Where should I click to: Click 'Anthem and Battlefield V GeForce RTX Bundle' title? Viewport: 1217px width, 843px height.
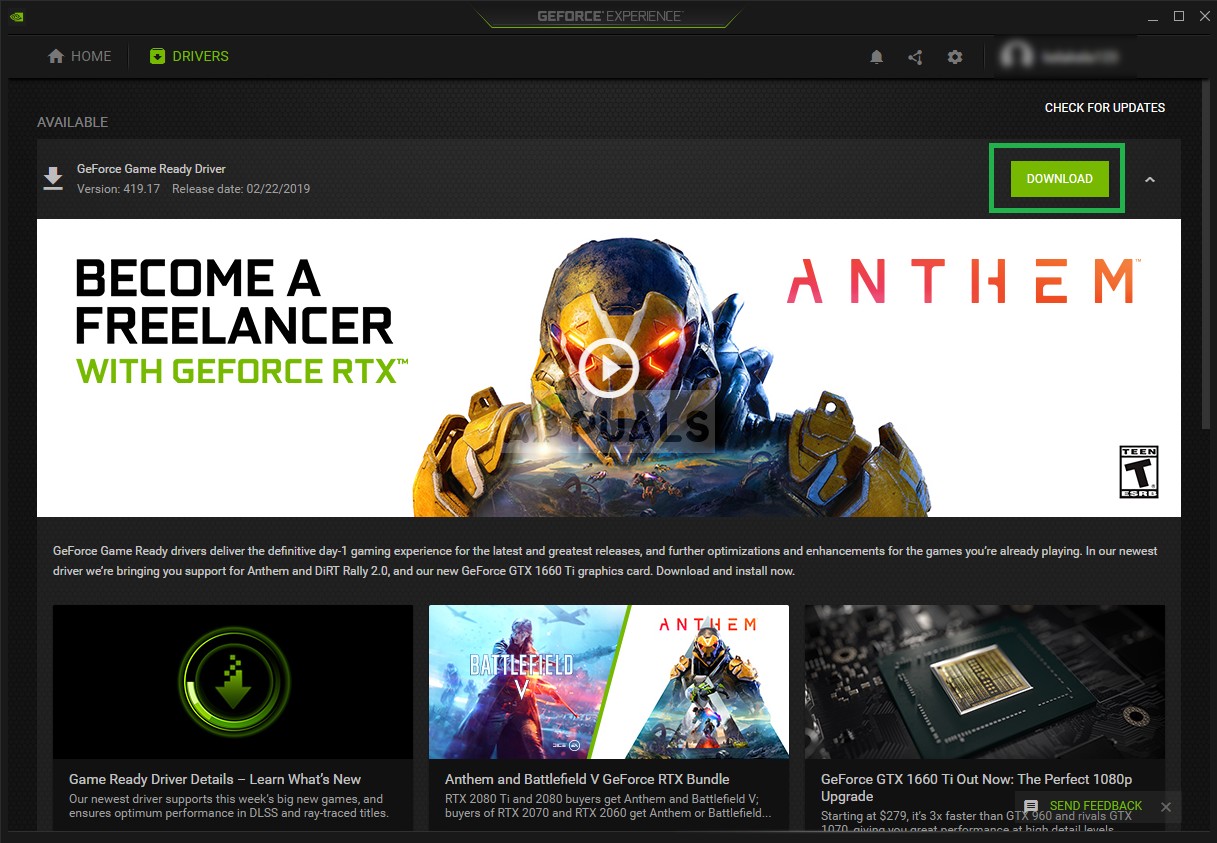coord(587,779)
